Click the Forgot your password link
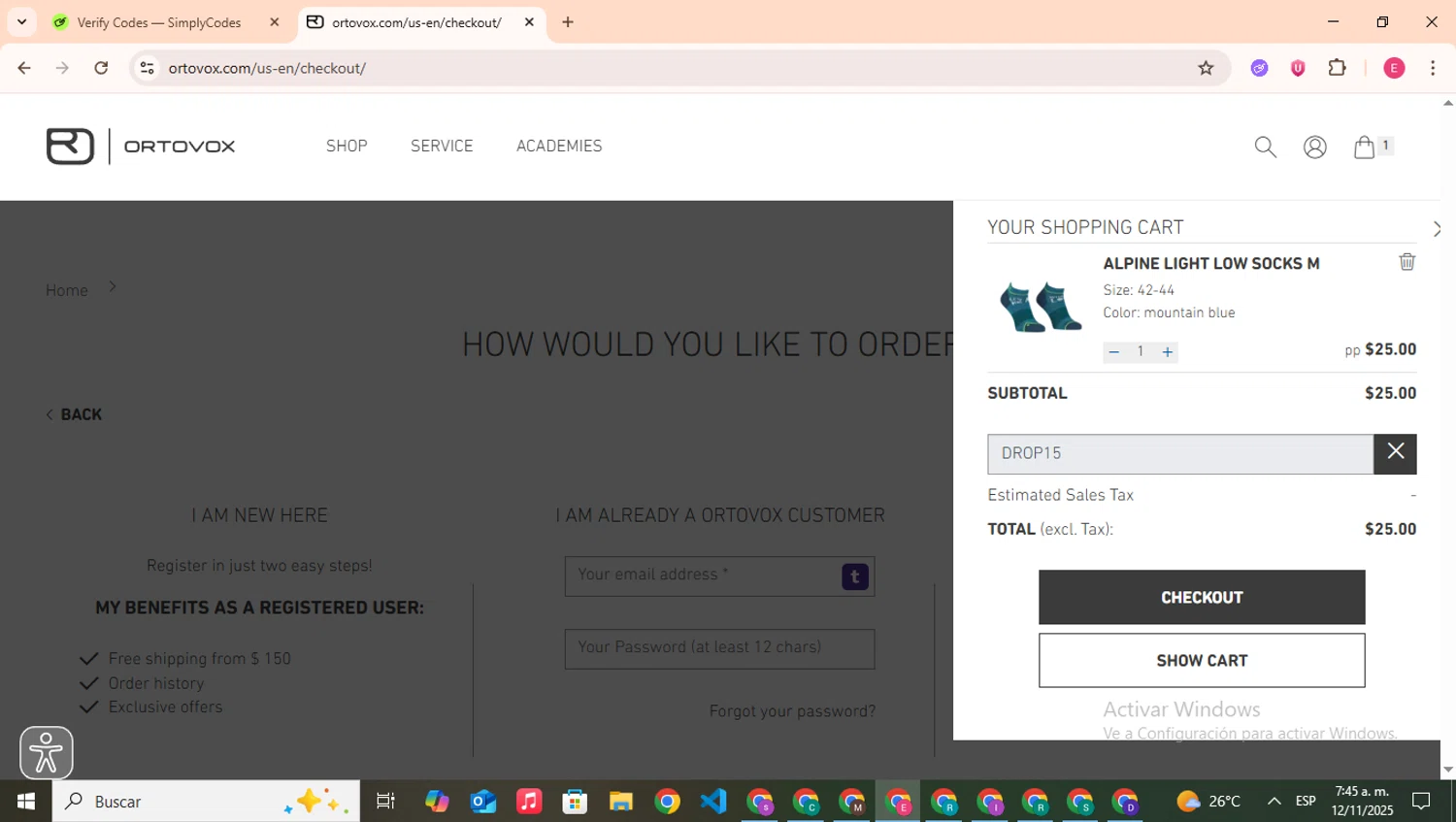This screenshot has height=822, width=1456. pos(792,711)
